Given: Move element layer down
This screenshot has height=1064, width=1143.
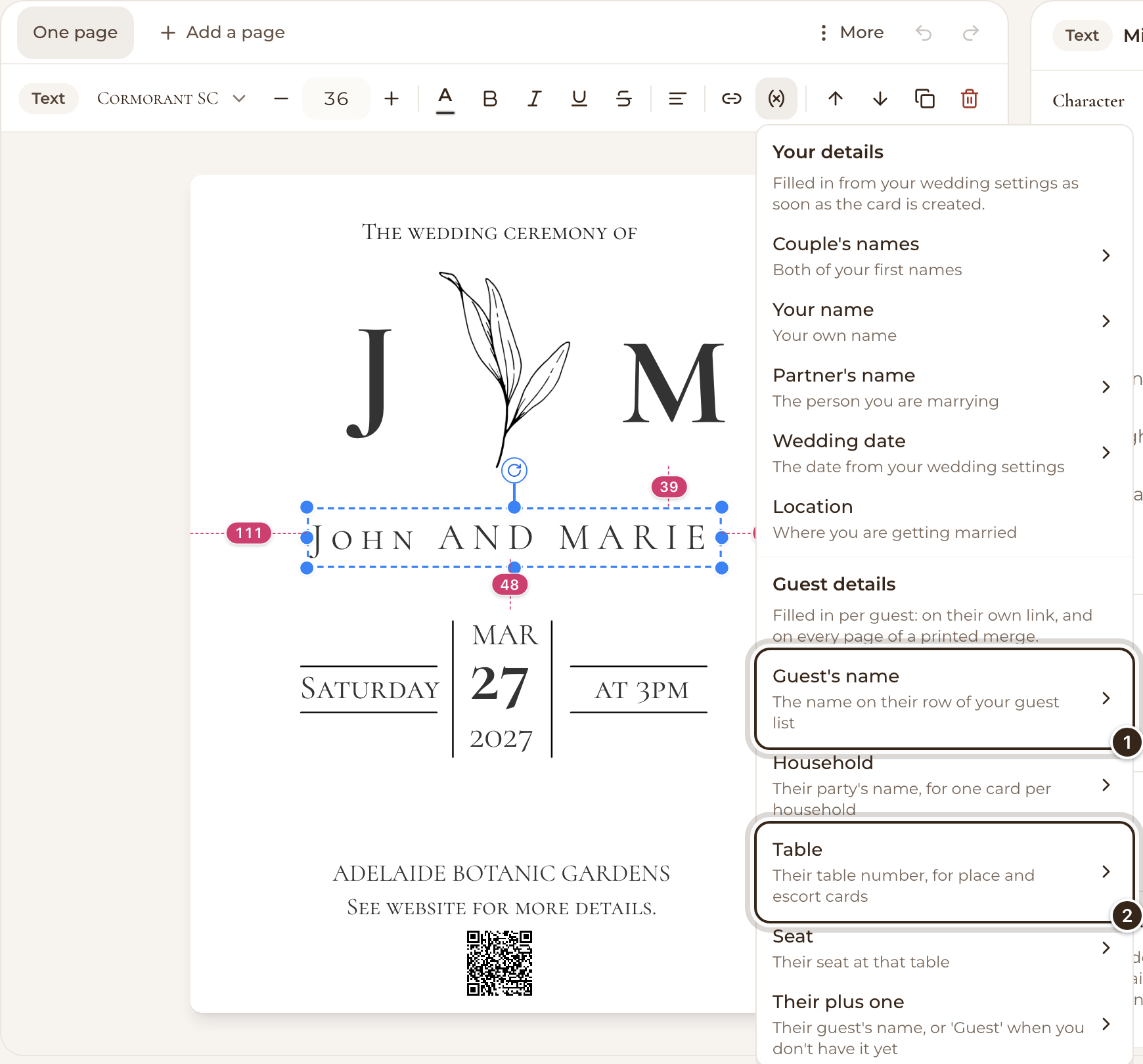Looking at the screenshot, I should point(880,99).
